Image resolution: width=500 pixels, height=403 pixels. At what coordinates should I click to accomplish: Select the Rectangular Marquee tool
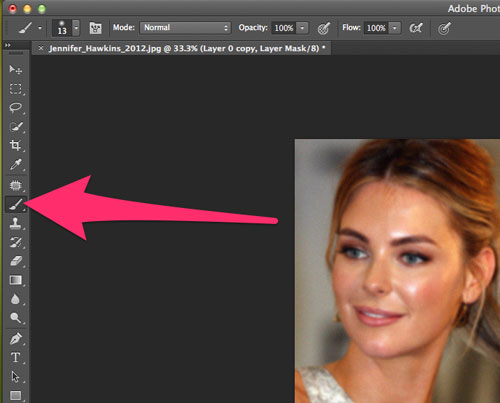click(x=15, y=89)
